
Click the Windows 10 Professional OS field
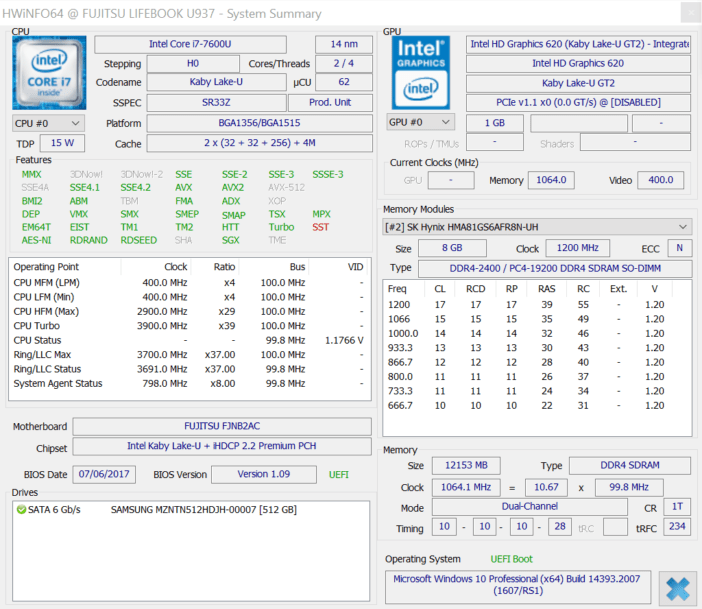coord(518,585)
